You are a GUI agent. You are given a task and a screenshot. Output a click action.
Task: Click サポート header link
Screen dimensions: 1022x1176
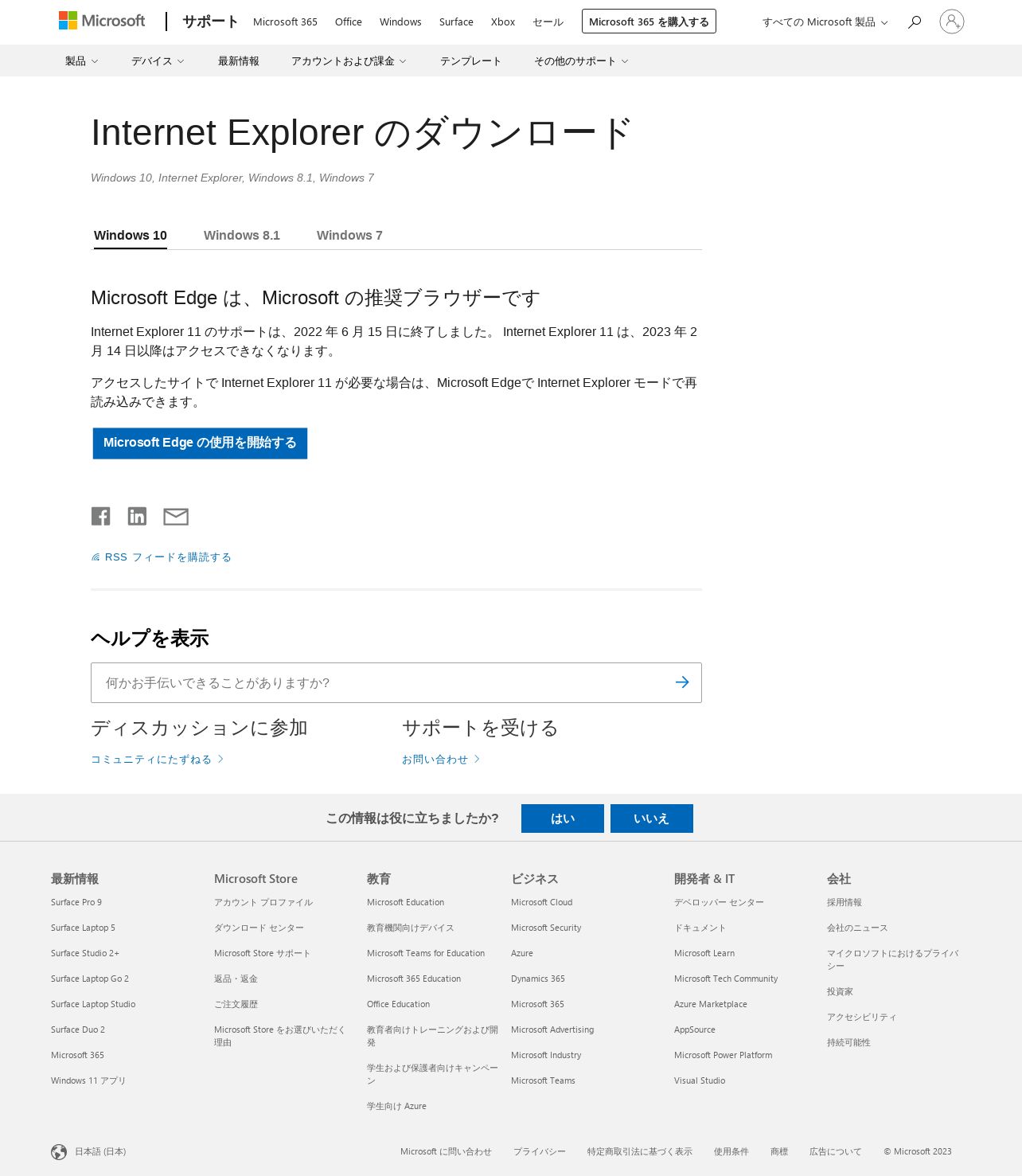point(210,21)
